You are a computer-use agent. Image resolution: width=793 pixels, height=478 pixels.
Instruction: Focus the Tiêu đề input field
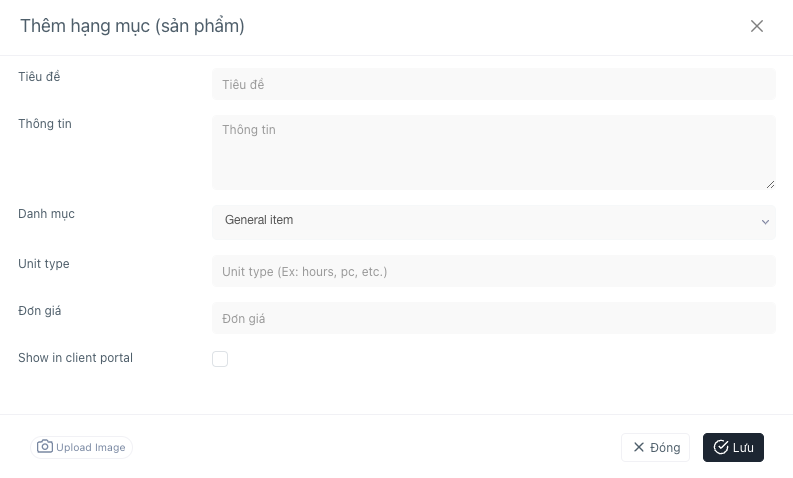[494, 84]
